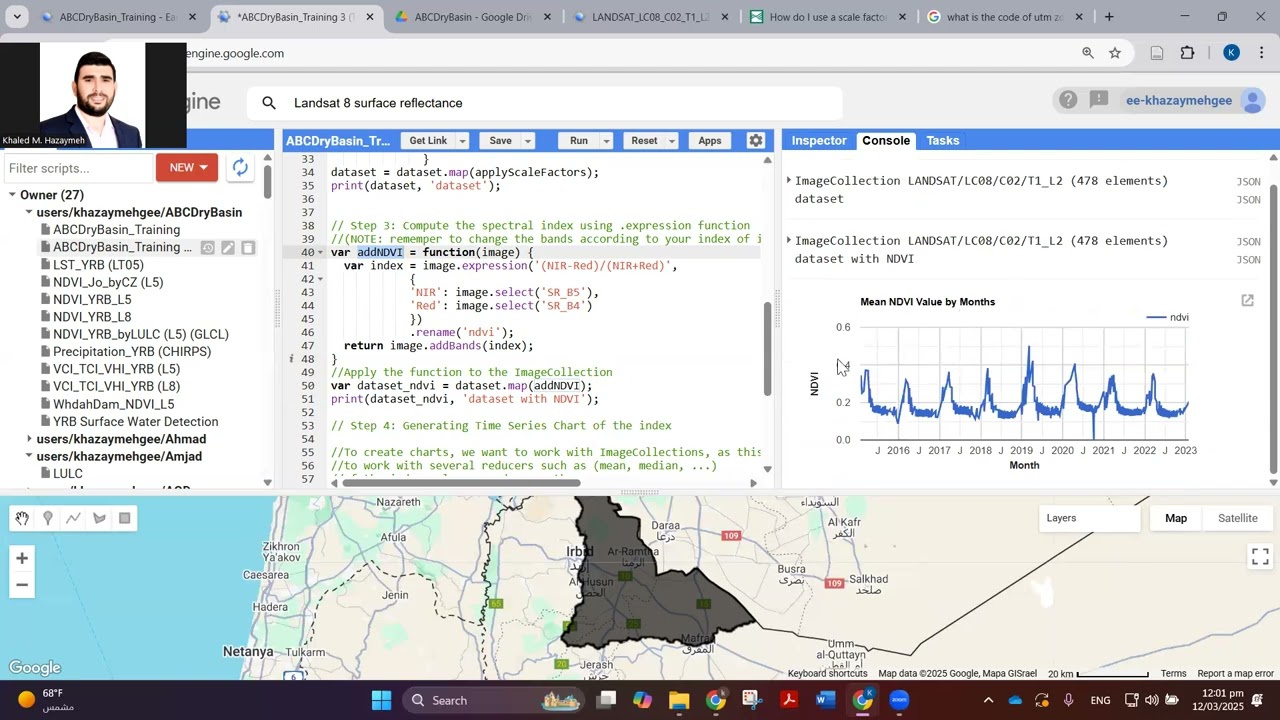1280x720 pixels.
Task: Select the draw rectangle tool
Action: click(x=125, y=518)
